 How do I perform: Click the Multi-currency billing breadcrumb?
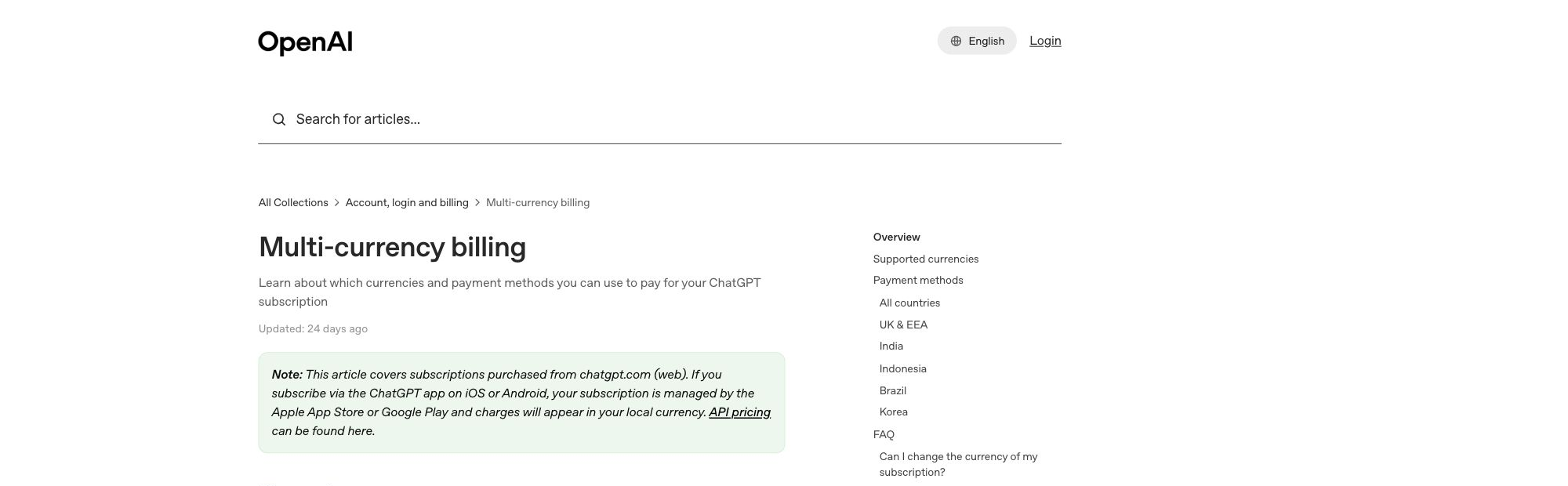[538, 202]
